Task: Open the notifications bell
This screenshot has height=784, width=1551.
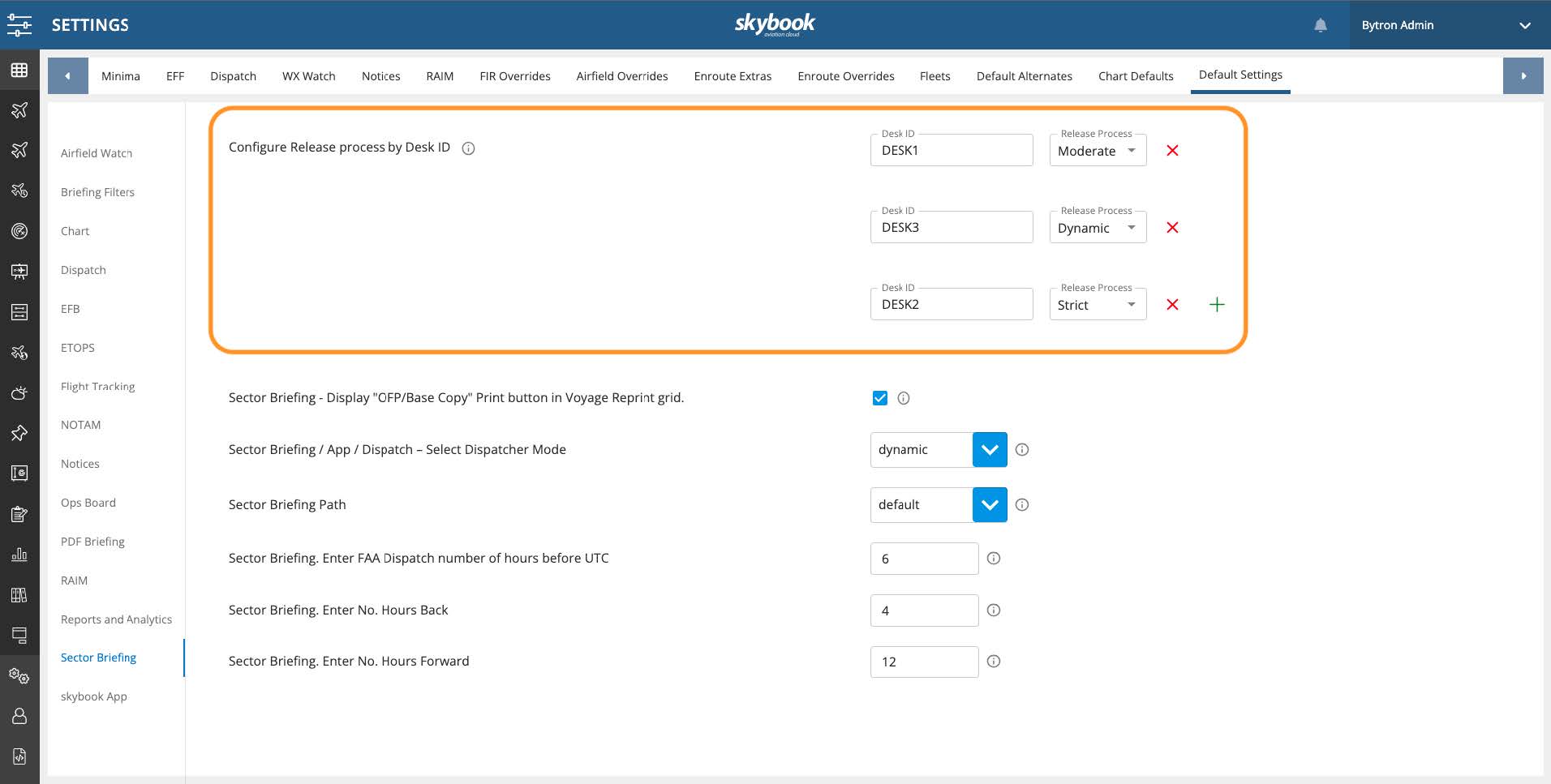Action: 1321,25
